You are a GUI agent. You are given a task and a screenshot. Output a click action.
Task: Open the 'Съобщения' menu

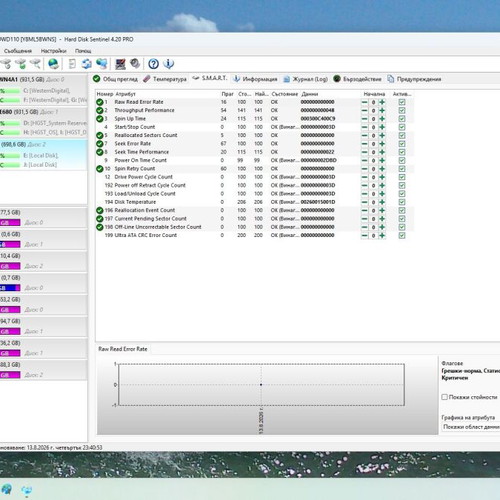tap(18, 51)
